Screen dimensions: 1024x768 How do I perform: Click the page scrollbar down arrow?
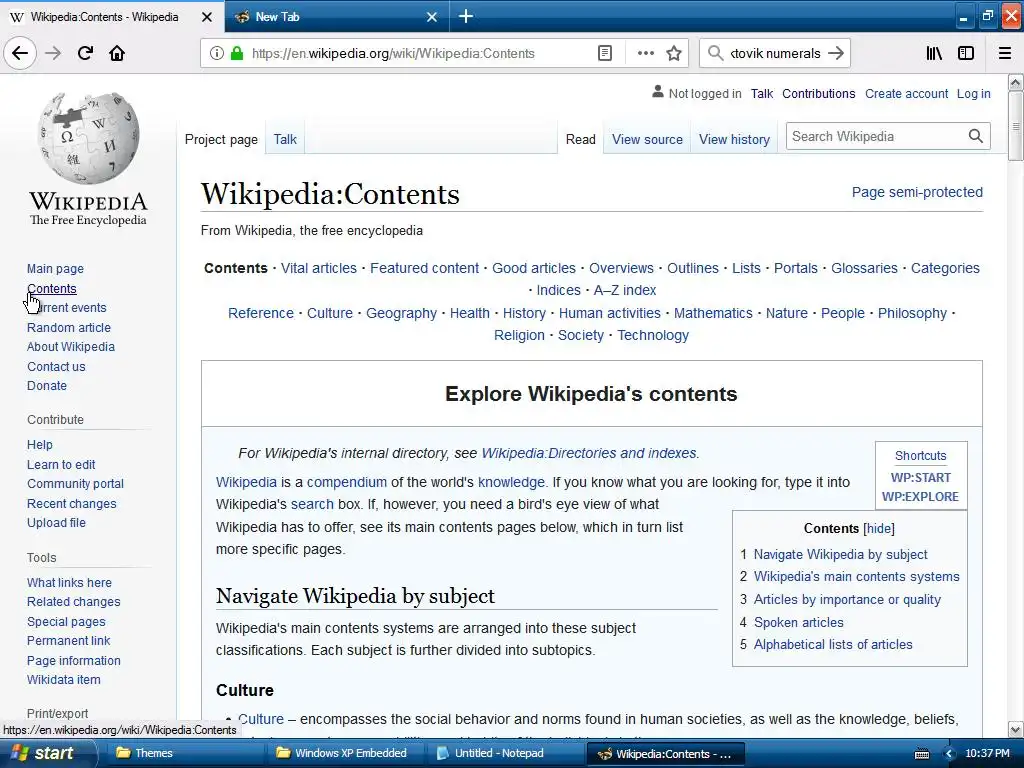[x=1015, y=729]
